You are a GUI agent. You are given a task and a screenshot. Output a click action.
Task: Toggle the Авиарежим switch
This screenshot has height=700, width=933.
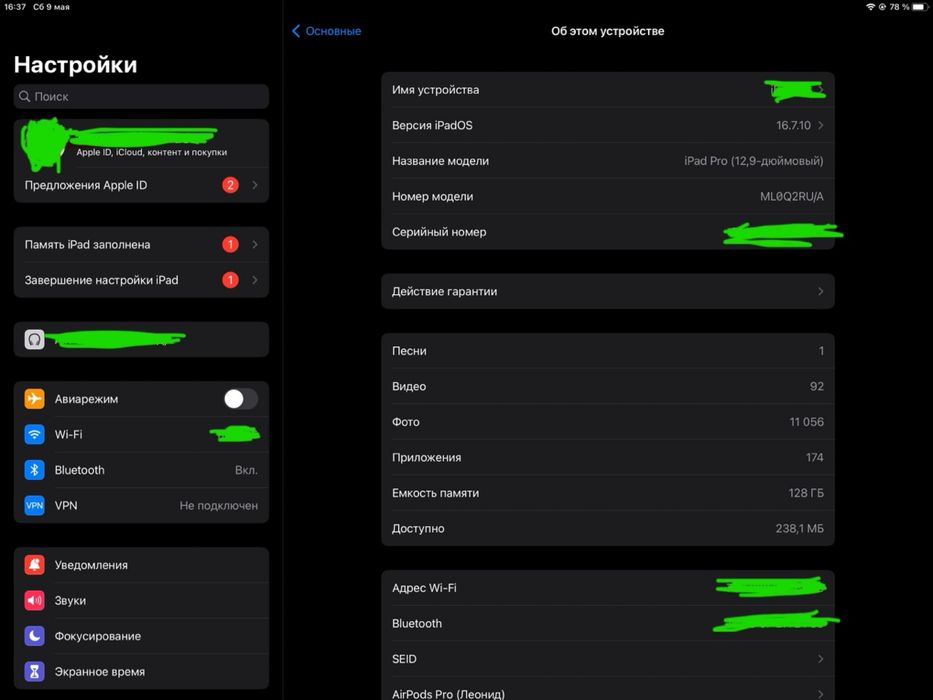point(240,399)
